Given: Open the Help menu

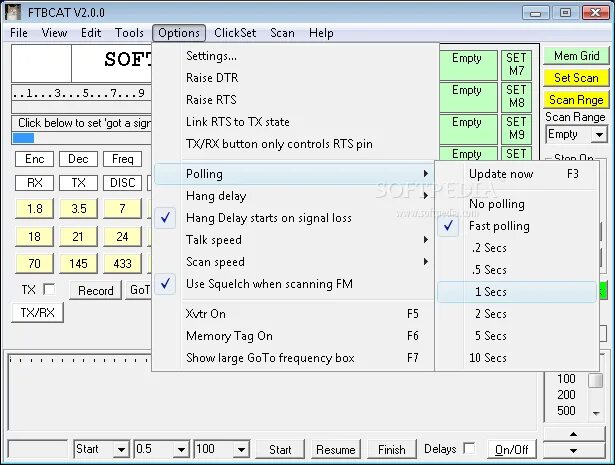Looking at the screenshot, I should pos(321,33).
